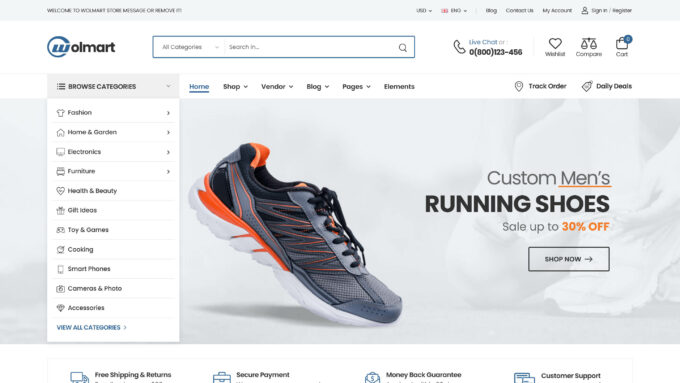The height and width of the screenshot is (383, 680).
Task: Click the Wolmart logo
Action: [x=81, y=46]
